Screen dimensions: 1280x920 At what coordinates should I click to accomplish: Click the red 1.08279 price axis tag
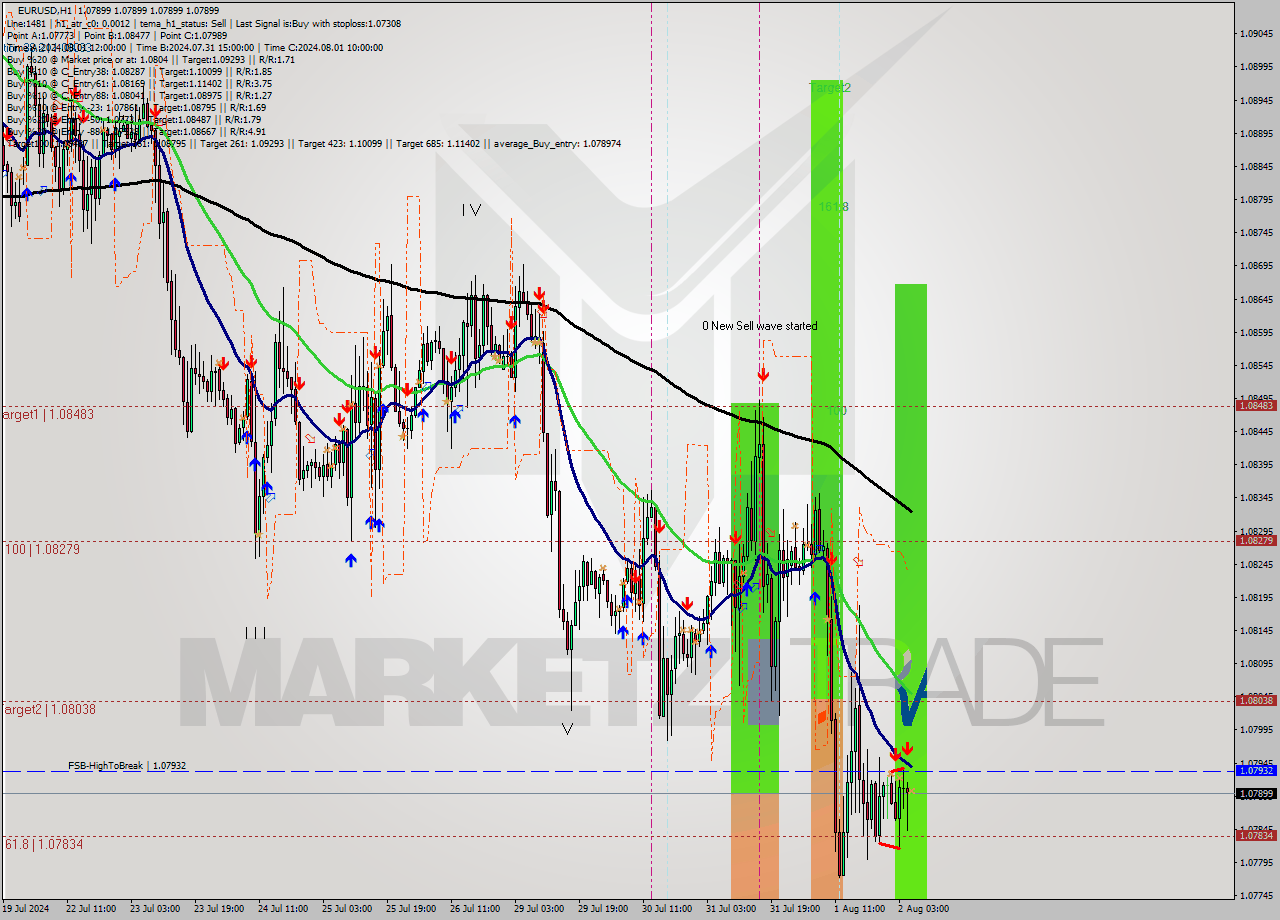(x=1256, y=541)
